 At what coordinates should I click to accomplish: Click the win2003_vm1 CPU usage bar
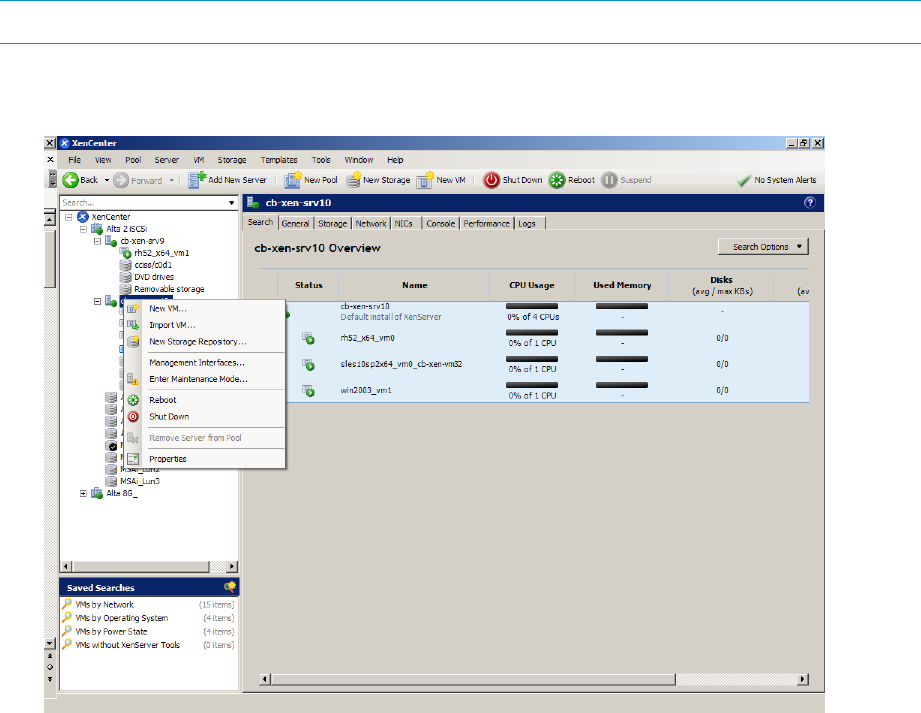click(532, 385)
